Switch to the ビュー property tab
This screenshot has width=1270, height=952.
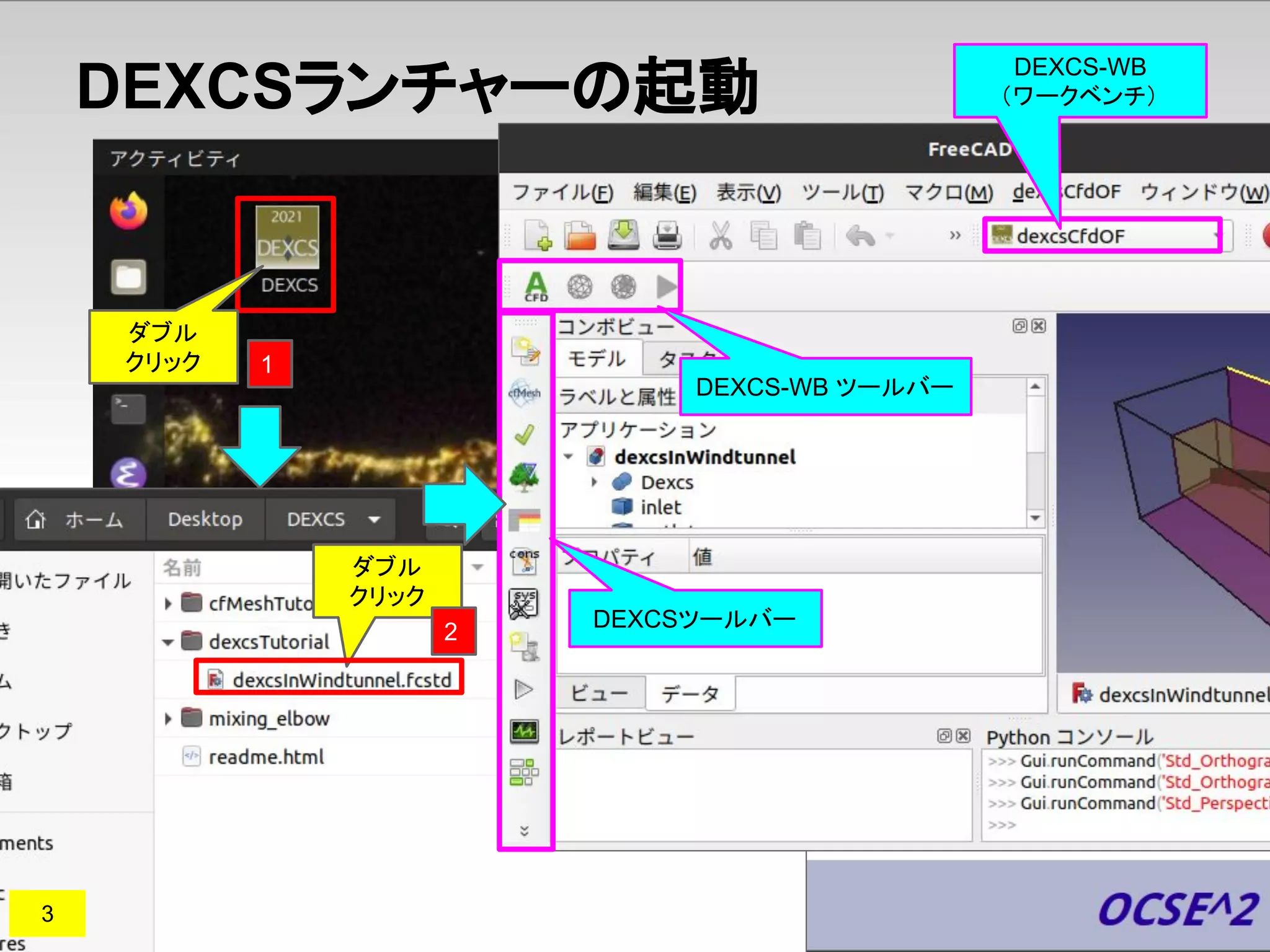(600, 693)
